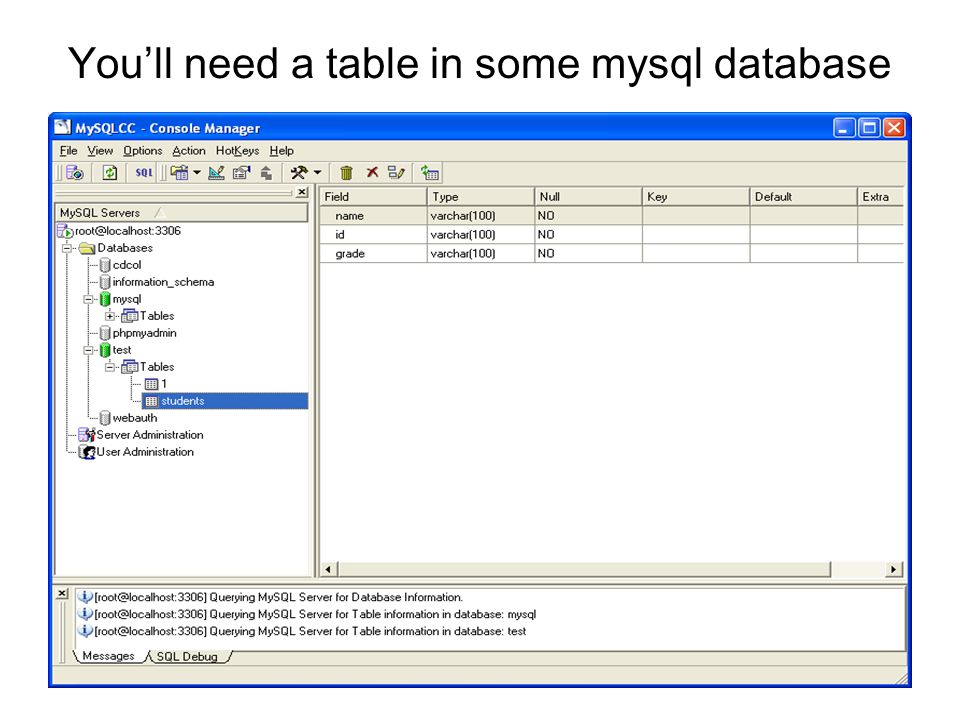960x720 pixels.
Task: Collapse the Databases folder node
Action: point(67,248)
